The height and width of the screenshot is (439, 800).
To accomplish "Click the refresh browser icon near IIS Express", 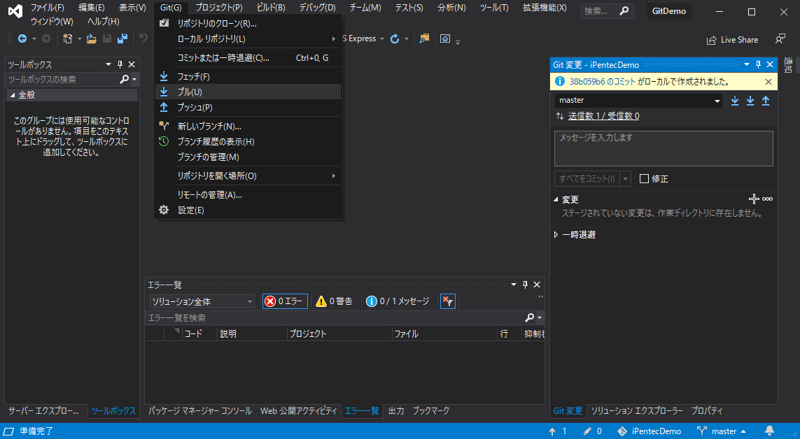I will pyautogui.click(x=395, y=39).
